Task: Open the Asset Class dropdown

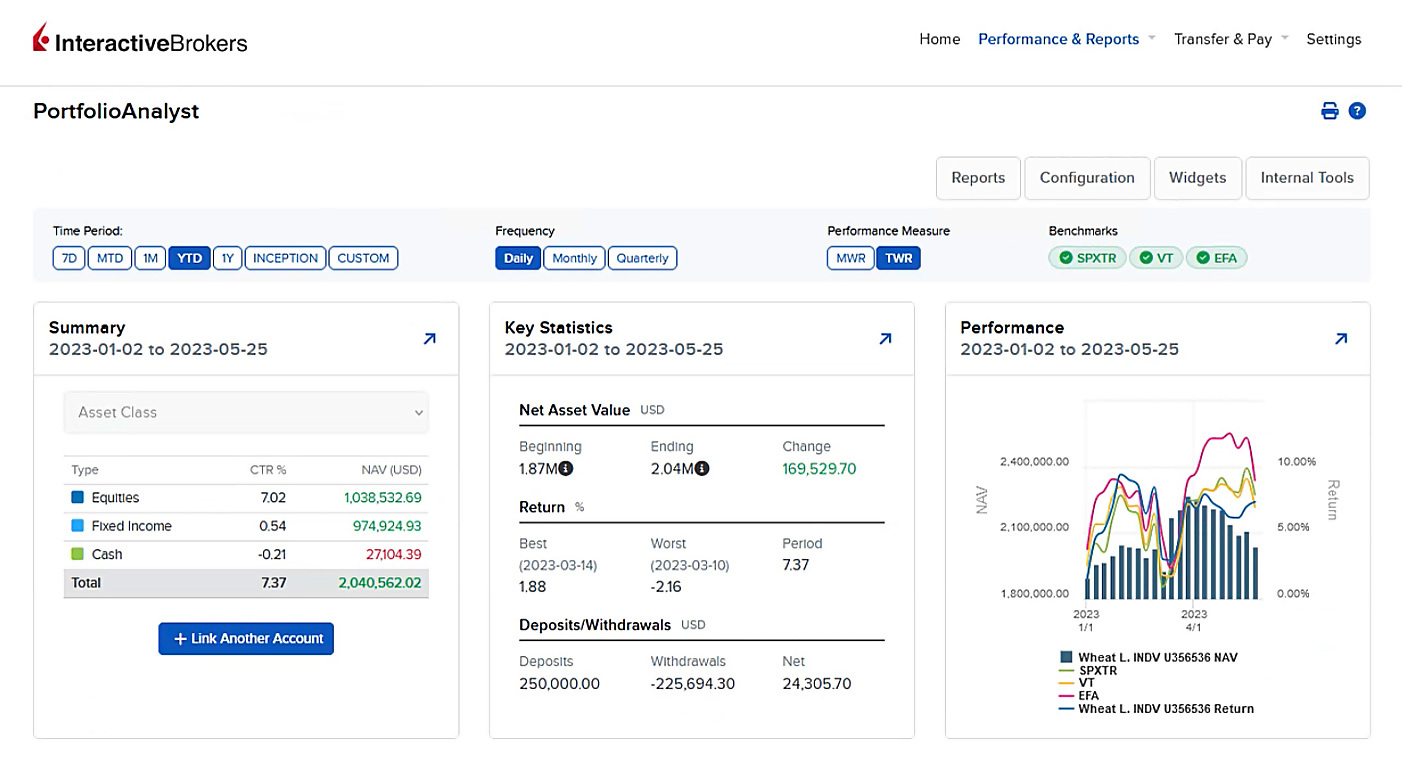Action: tap(246, 412)
